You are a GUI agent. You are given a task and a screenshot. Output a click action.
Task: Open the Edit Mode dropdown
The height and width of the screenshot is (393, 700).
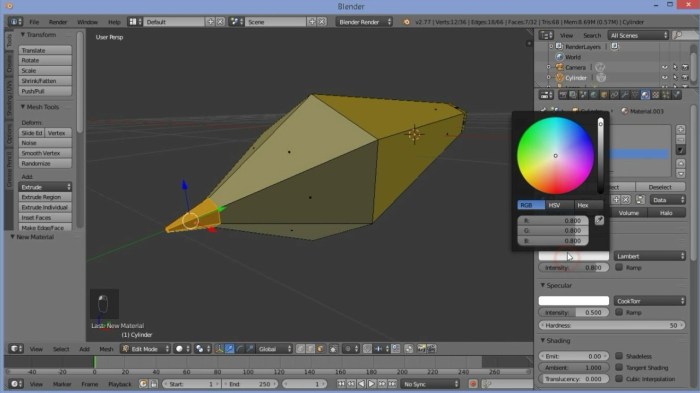(145, 349)
